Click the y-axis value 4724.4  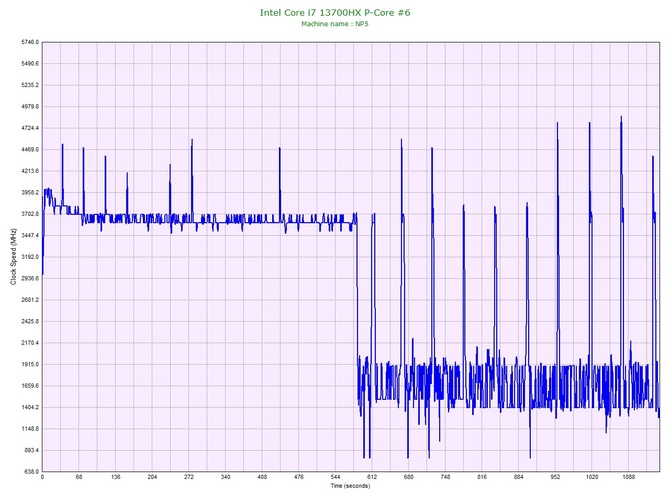(30, 128)
